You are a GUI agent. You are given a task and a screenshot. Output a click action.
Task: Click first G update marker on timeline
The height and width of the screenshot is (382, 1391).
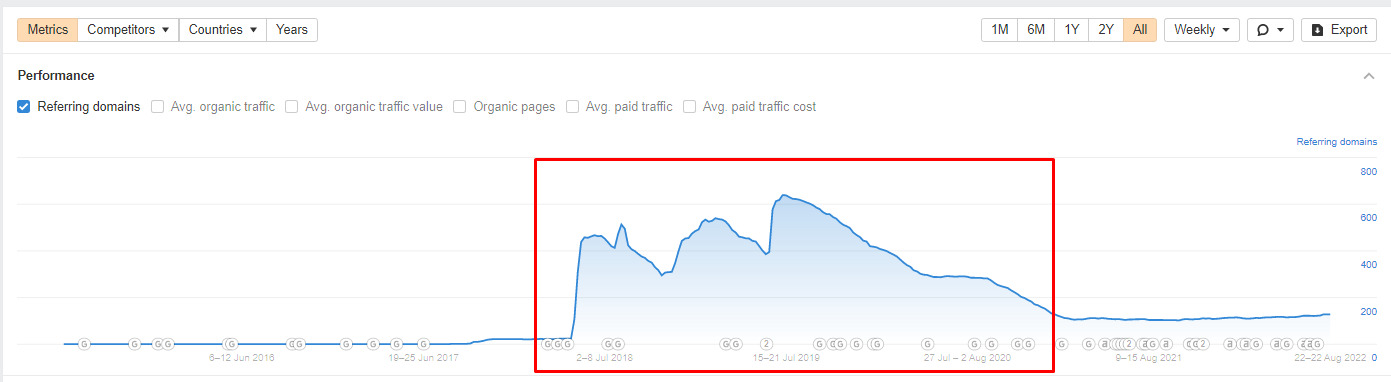[84, 344]
